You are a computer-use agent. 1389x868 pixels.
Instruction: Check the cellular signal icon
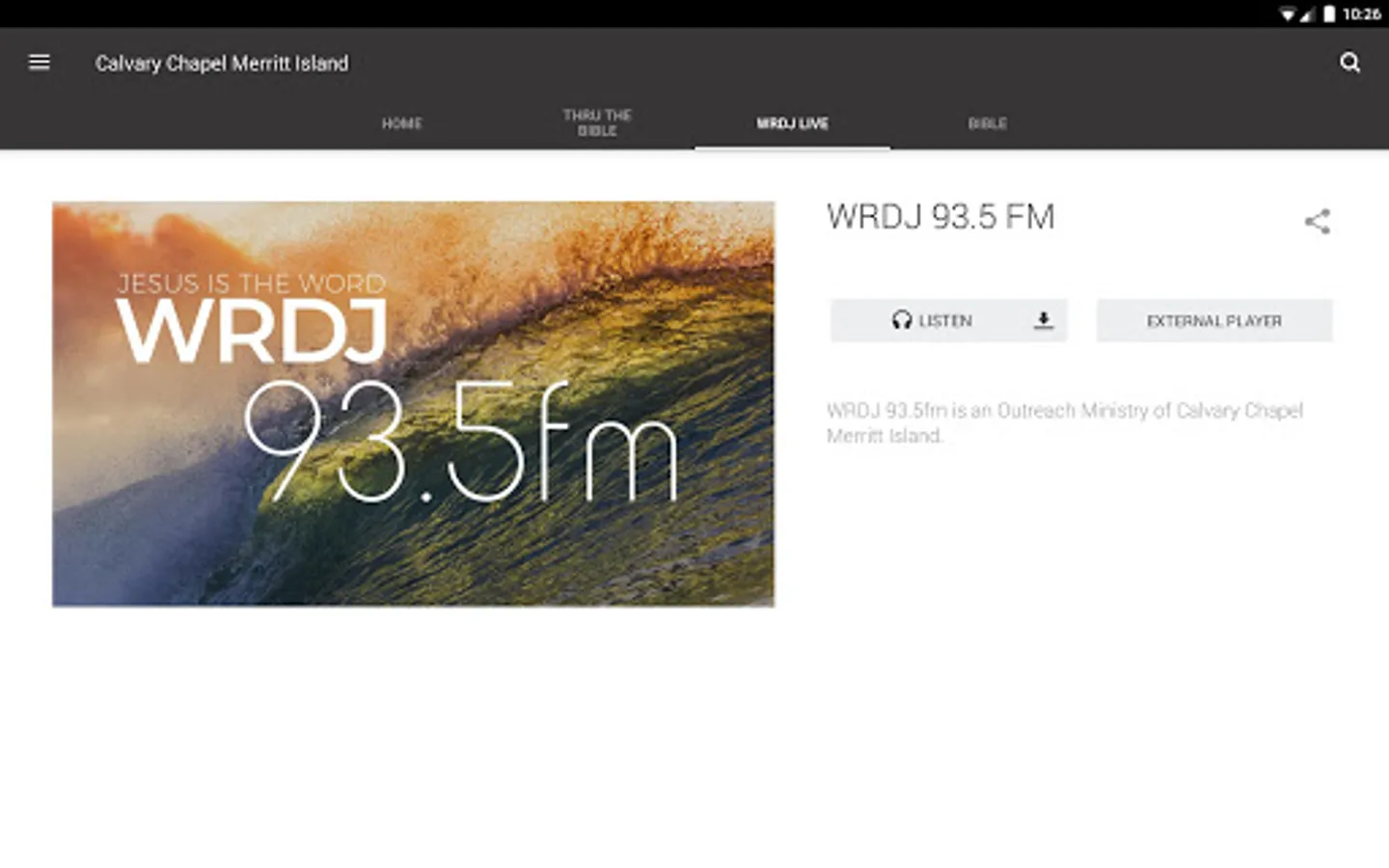[1307, 14]
